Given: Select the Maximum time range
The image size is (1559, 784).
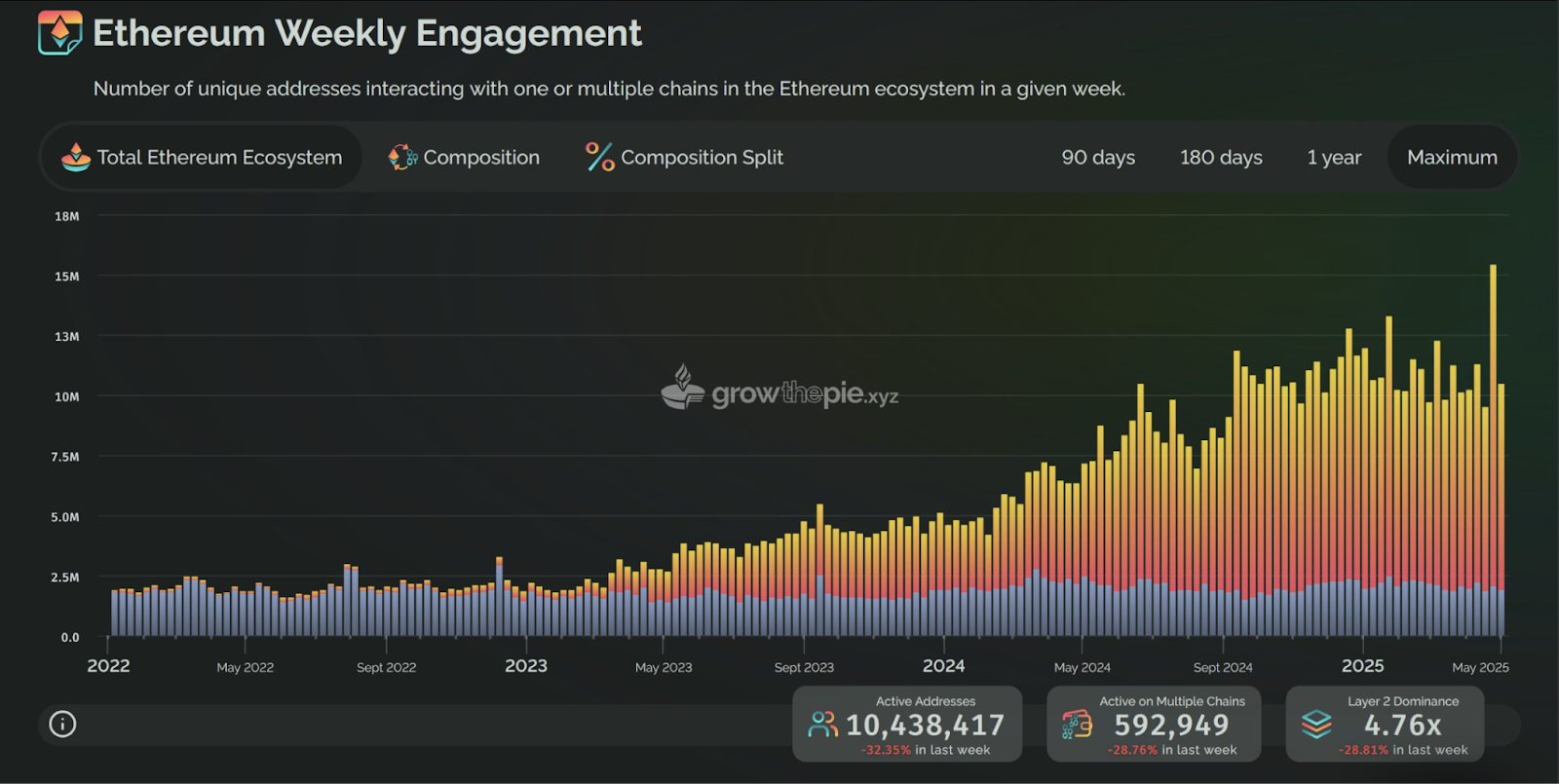Looking at the screenshot, I should [1452, 157].
